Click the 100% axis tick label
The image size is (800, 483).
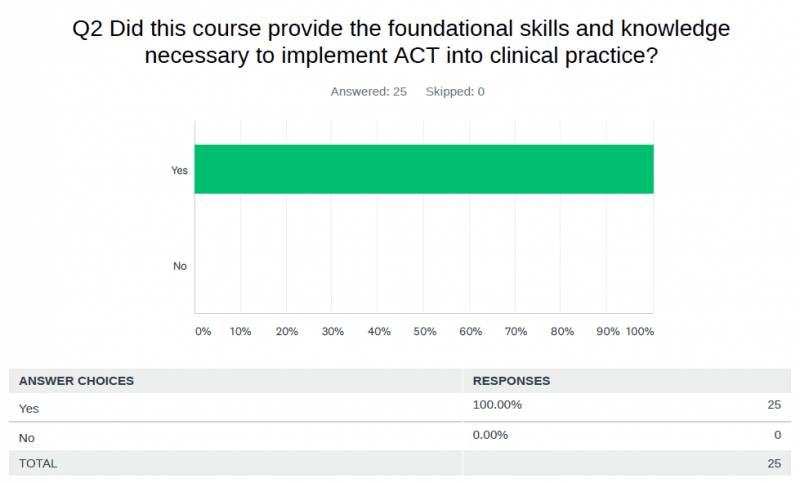(640, 332)
